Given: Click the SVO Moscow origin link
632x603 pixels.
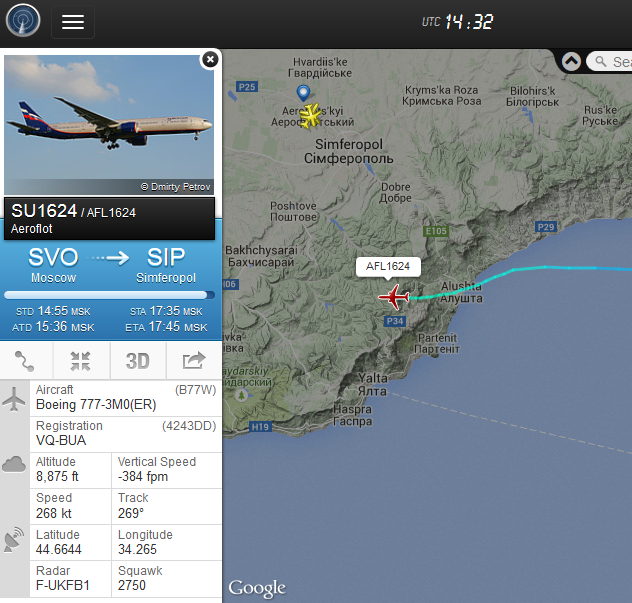Looking at the screenshot, I should click(x=53, y=264).
